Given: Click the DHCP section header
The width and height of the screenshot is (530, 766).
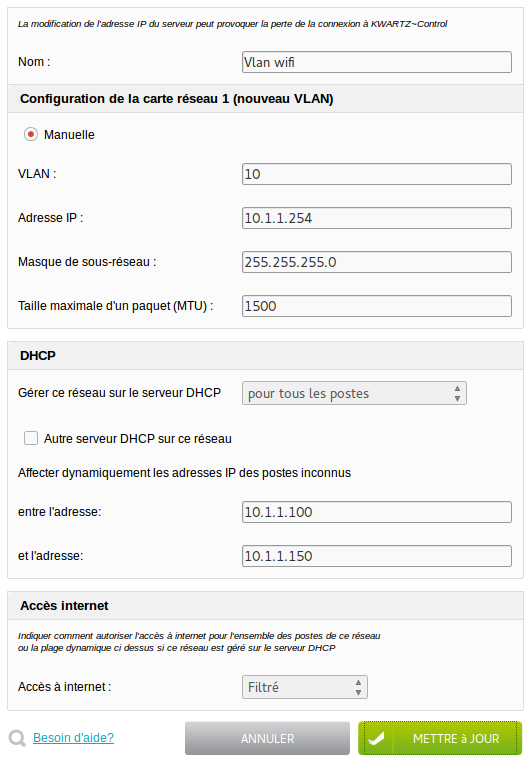Looking at the screenshot, I should (x=265, y=356).
